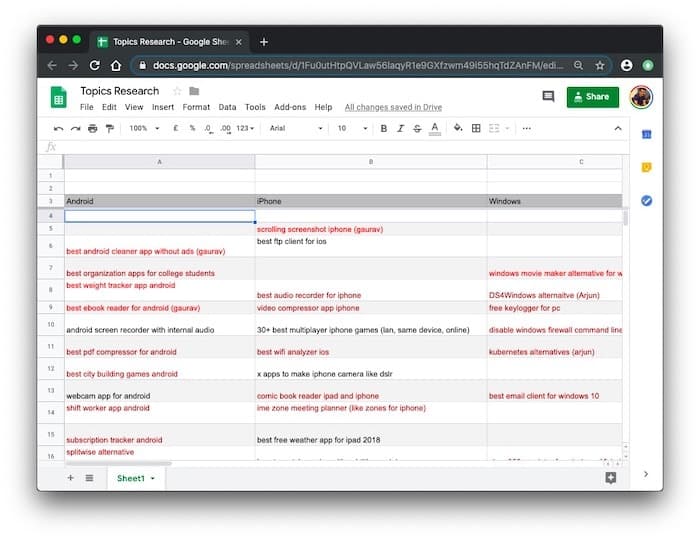Open the font size 10 dropdown
This screenshot has height=540, width=700.
352,128
